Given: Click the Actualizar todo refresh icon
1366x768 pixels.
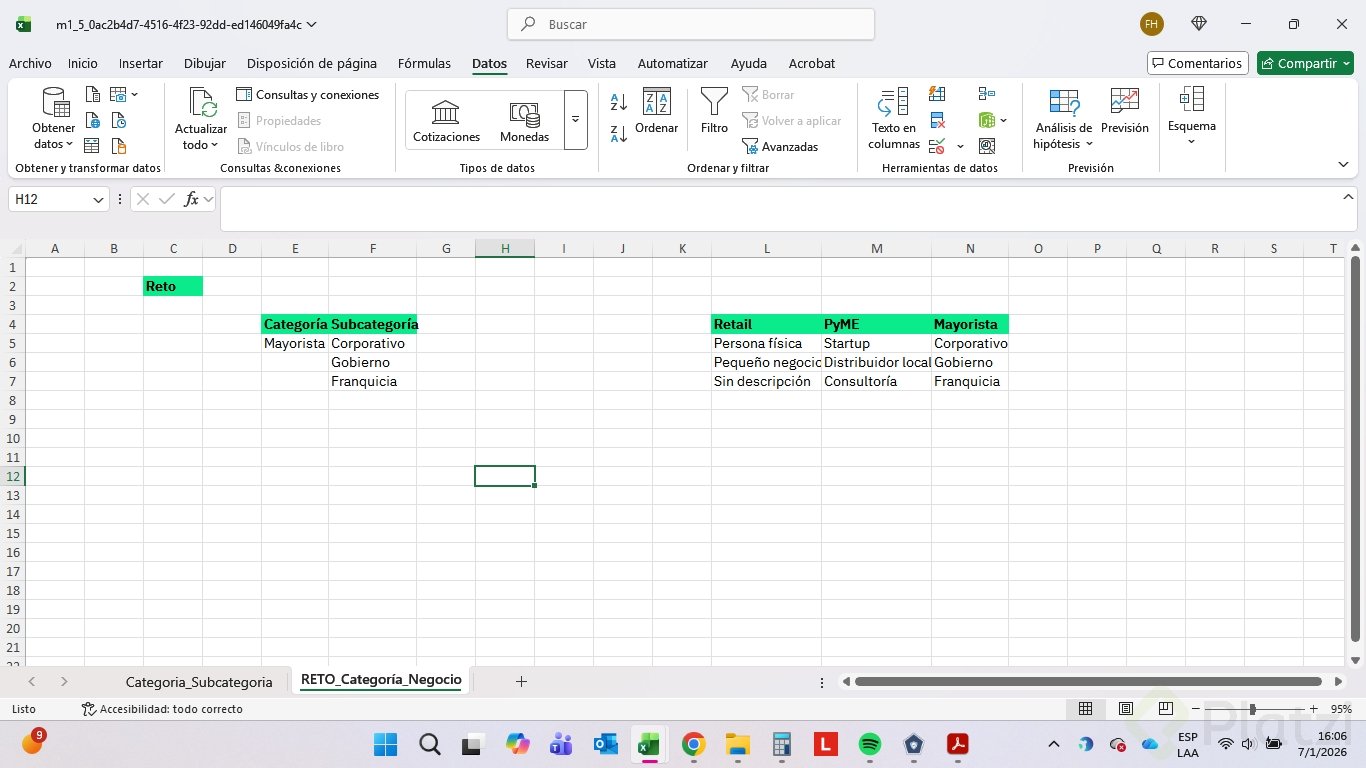Looking at the screenshot, I should [x=201, y=102].
